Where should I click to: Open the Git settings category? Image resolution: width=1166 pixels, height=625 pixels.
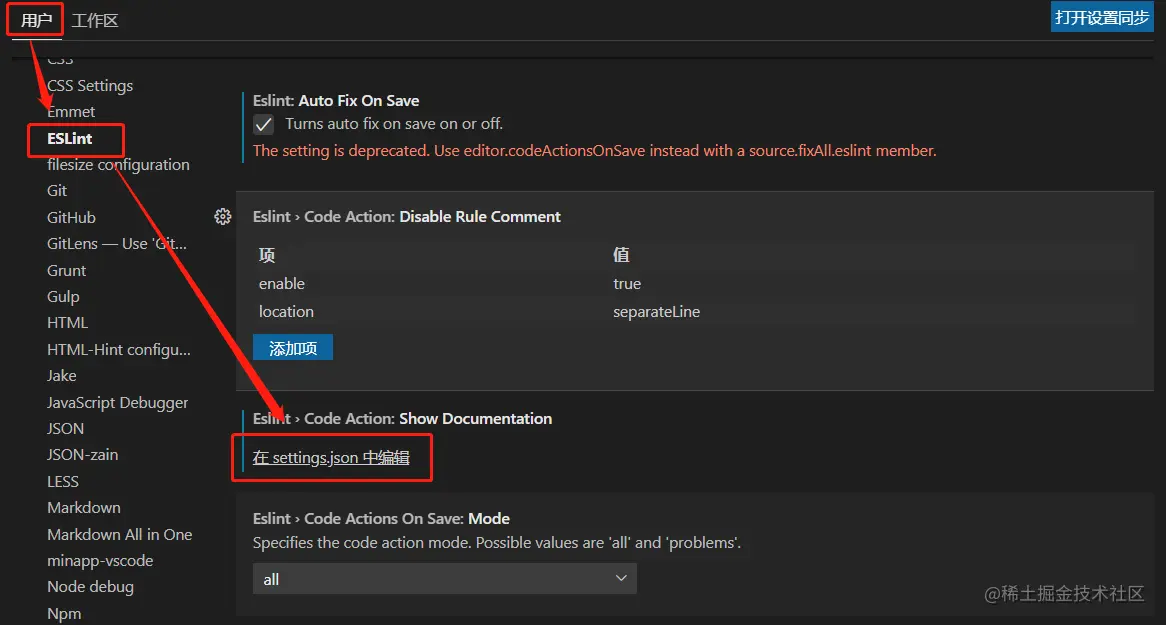[57, 191]
